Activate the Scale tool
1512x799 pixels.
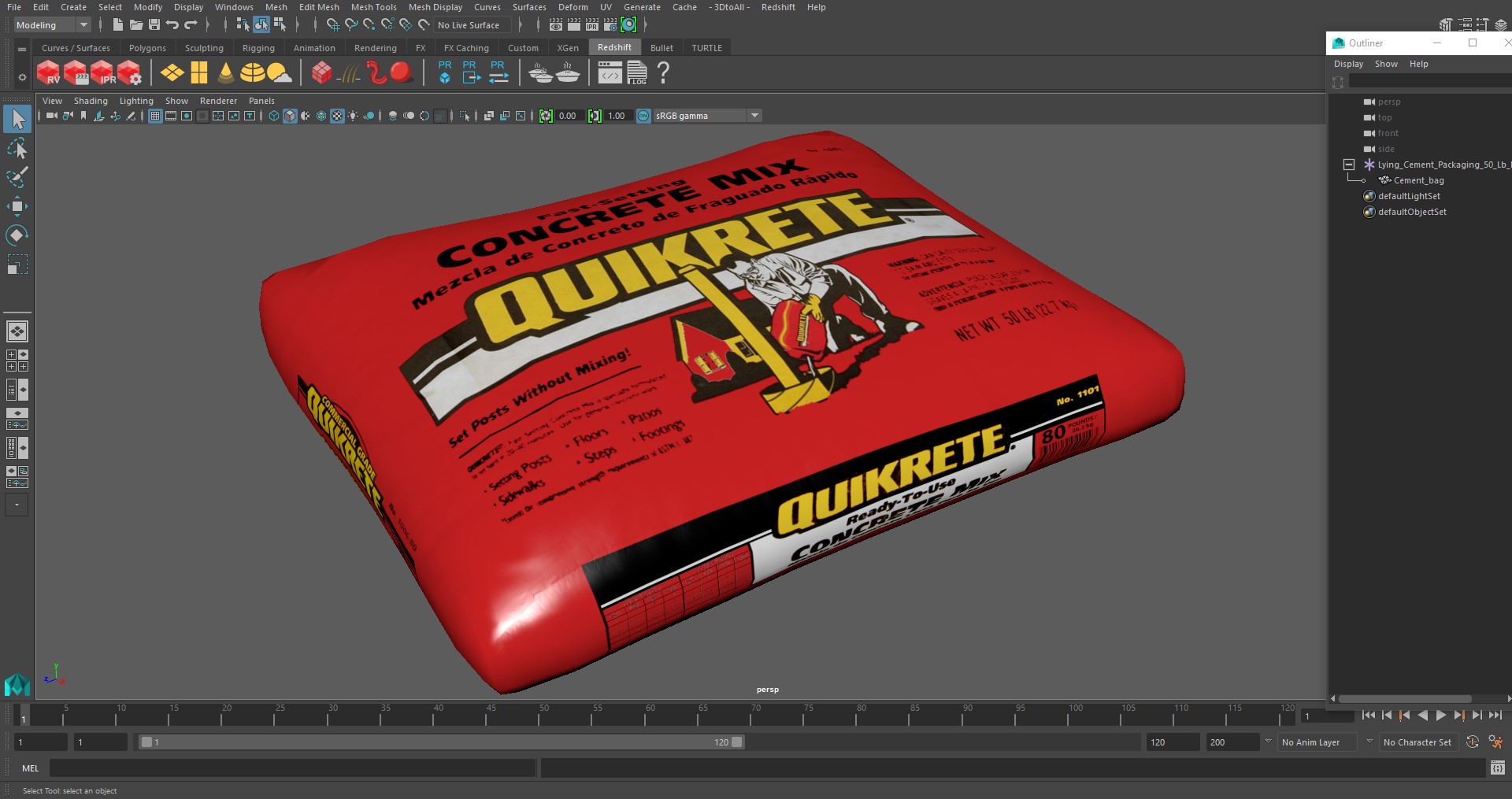point(17,264)
